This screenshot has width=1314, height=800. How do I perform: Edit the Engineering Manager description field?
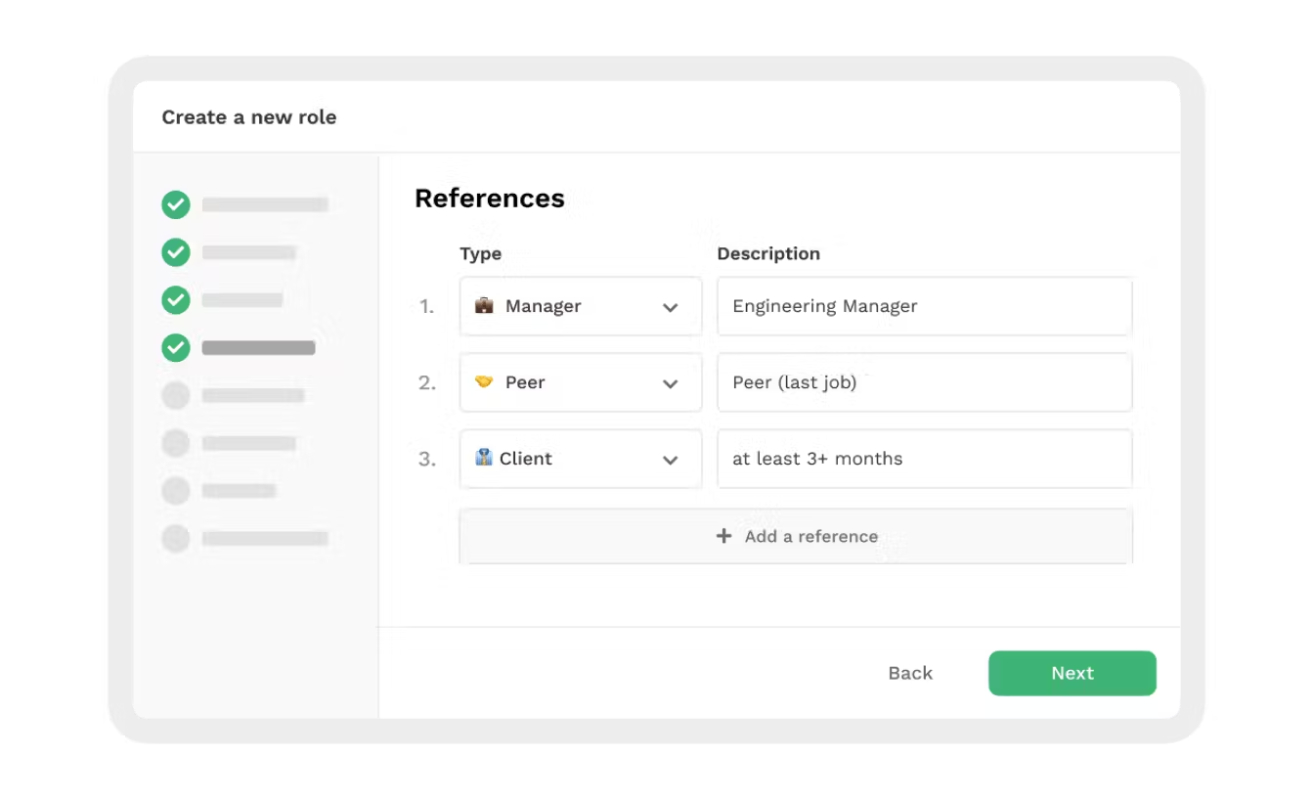[x=925, y=306]
